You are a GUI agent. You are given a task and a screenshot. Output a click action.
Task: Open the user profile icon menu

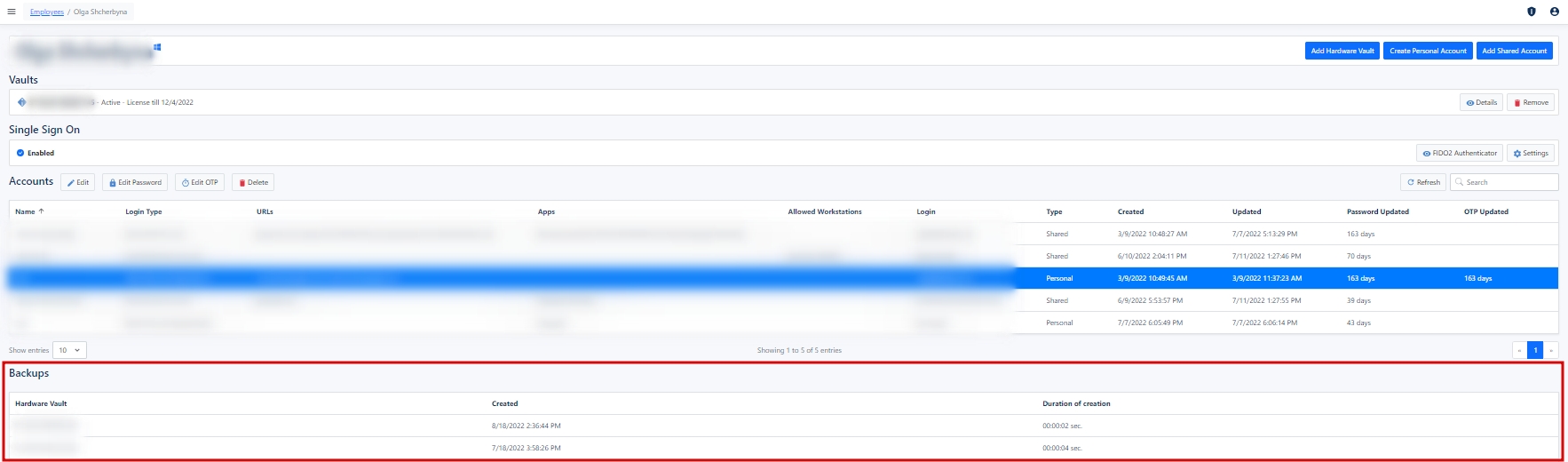click(x=1554, y=12)
